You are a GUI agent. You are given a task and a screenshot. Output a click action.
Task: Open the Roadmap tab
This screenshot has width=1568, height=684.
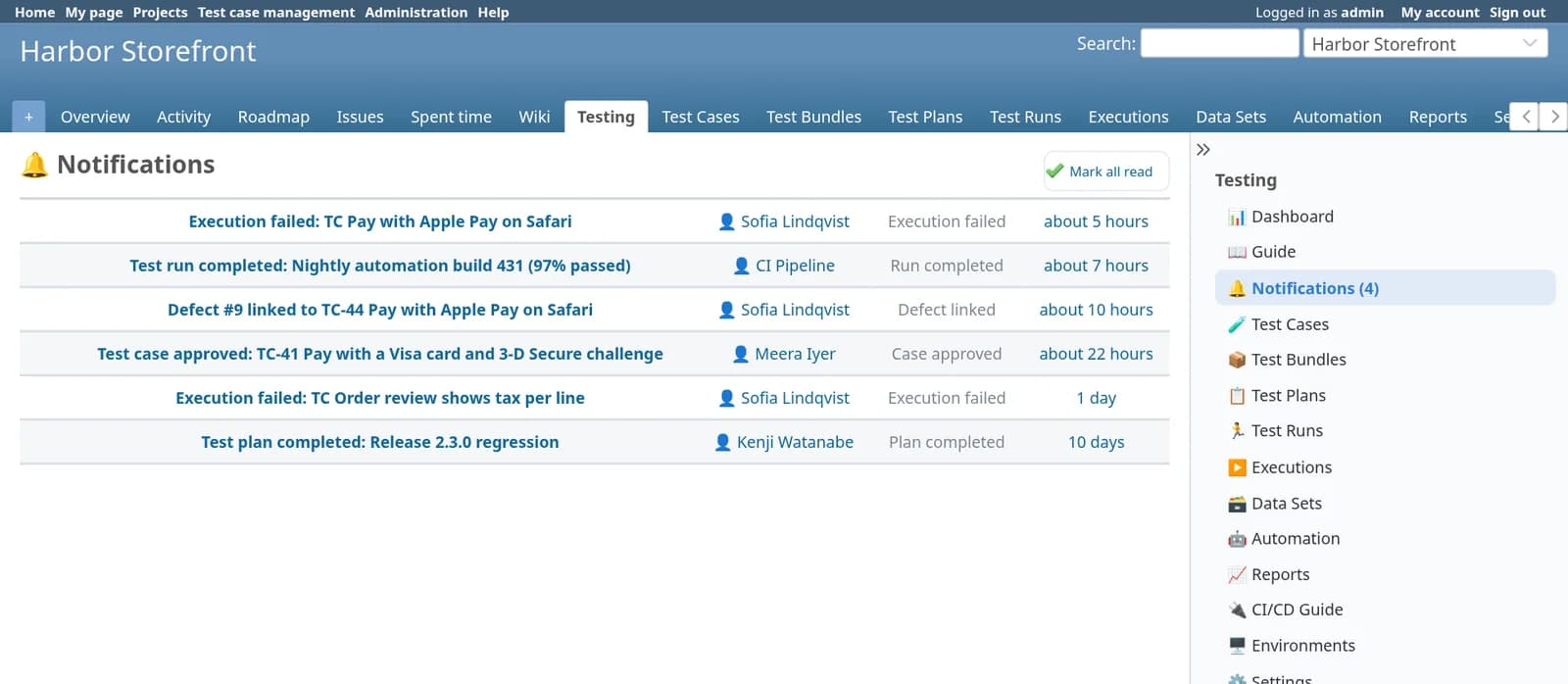coord(273,117)
